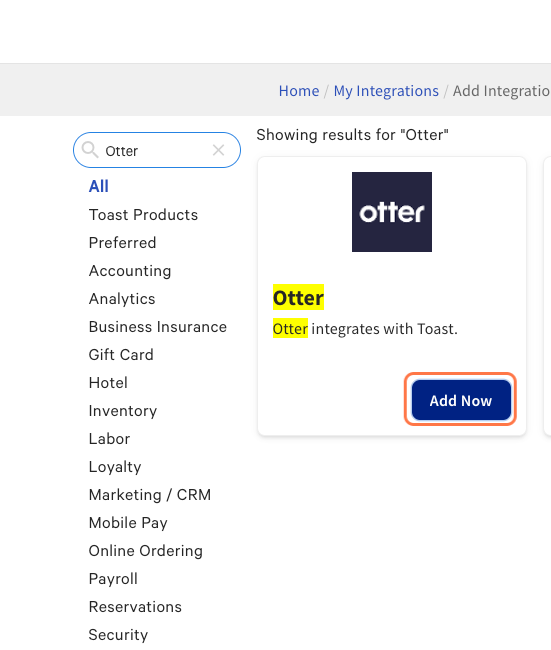551x650 pixels.
Task: Click the highlighted Otter card title
Action: coord(298,297)
